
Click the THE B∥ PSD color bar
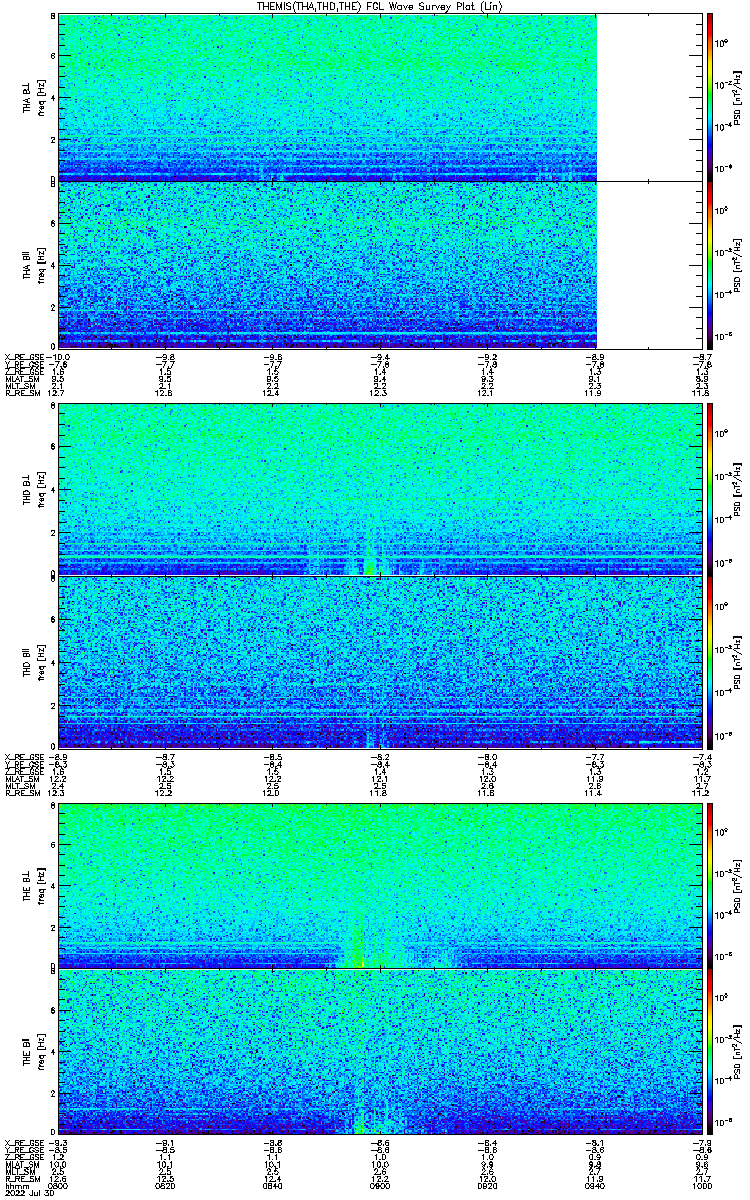710,1051
